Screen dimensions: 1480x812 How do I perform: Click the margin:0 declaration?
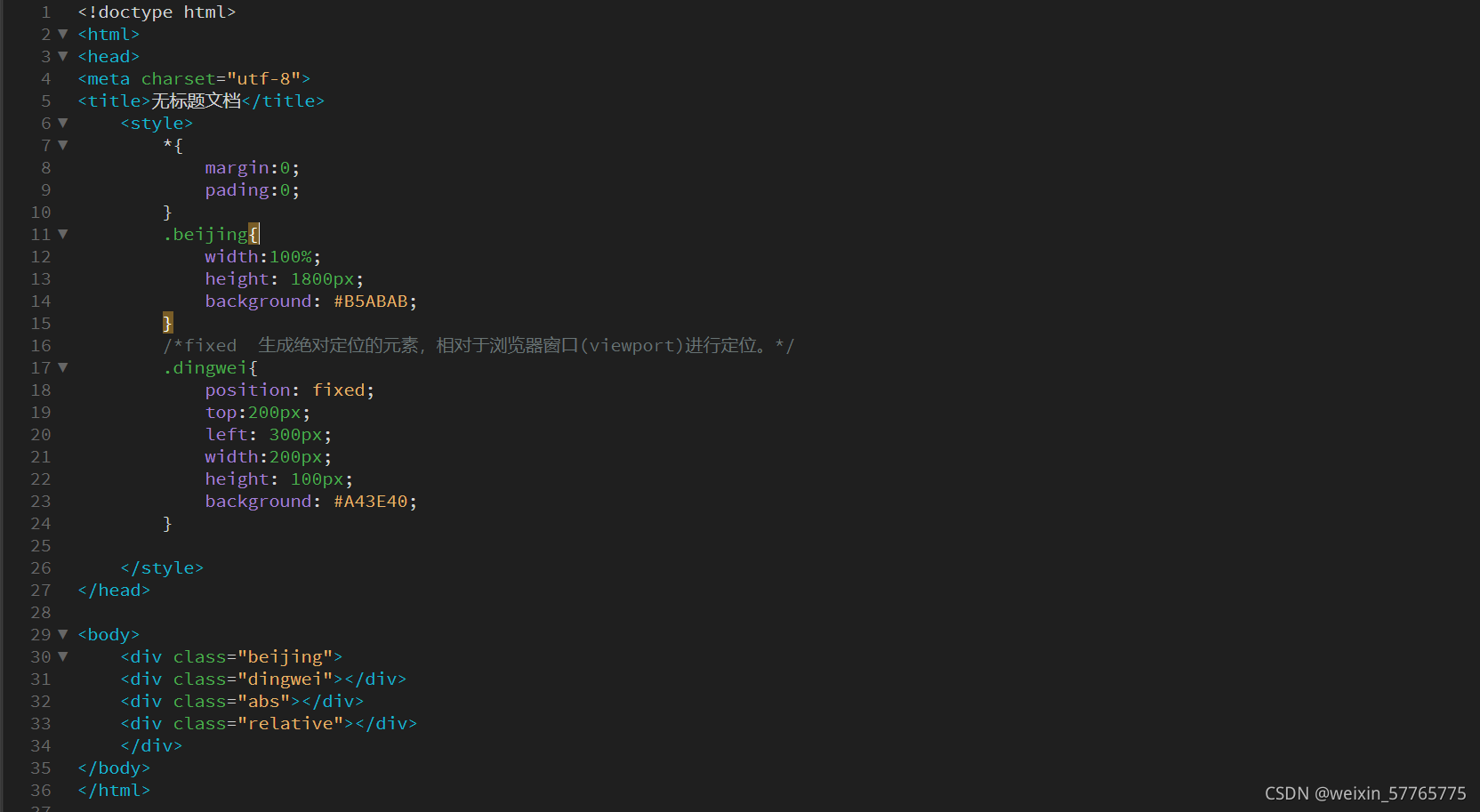tap(249, 167)
